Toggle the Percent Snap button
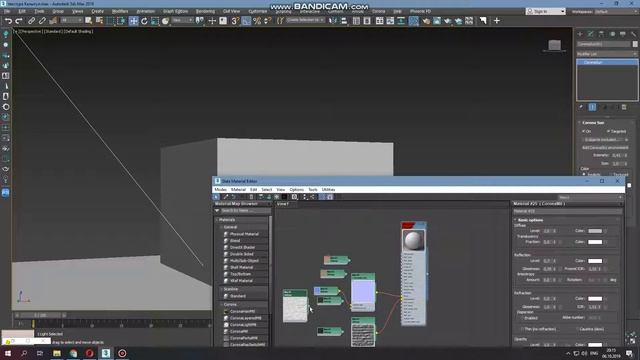Image resolution: width=640 pixels, height=360 pixels. tap(257, 21)
